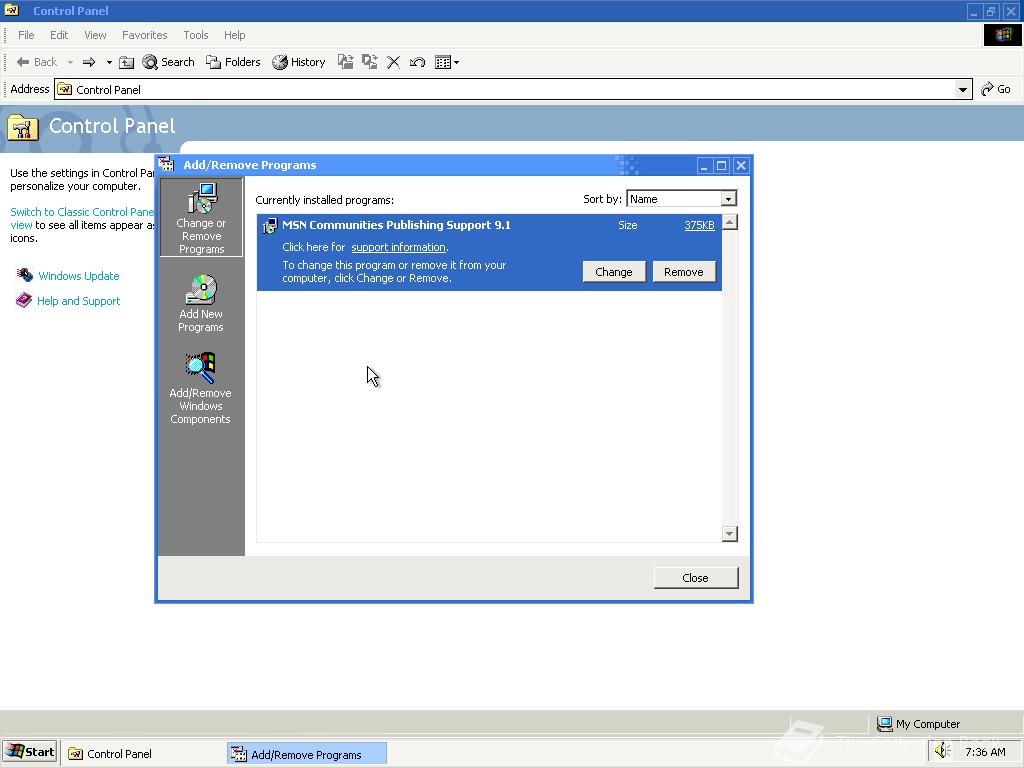Open the support information link
This screenshot has height=768, width=1024.
click(398, 247)
